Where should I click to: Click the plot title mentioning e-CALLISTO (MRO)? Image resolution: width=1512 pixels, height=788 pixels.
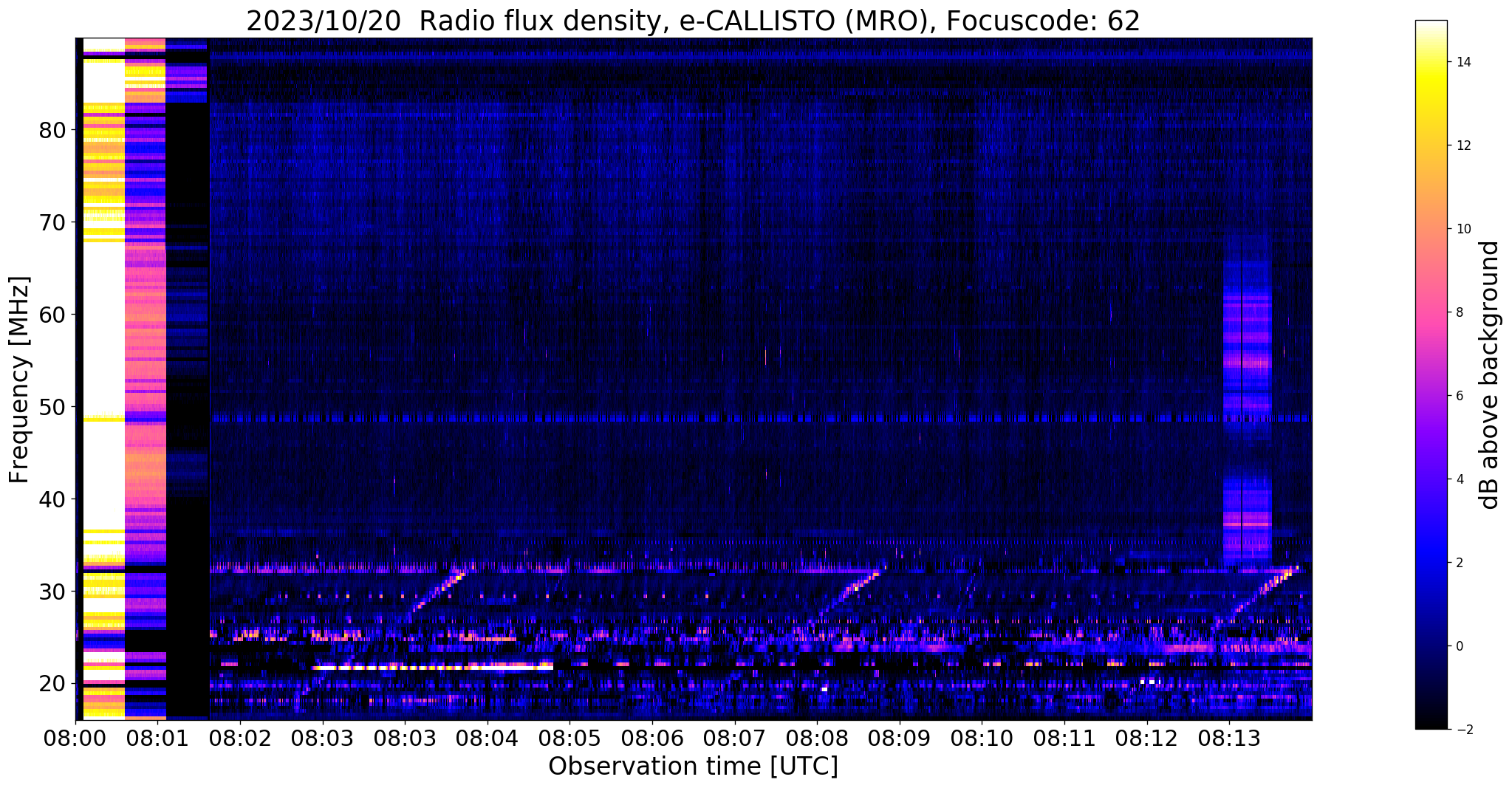(693, 21)
